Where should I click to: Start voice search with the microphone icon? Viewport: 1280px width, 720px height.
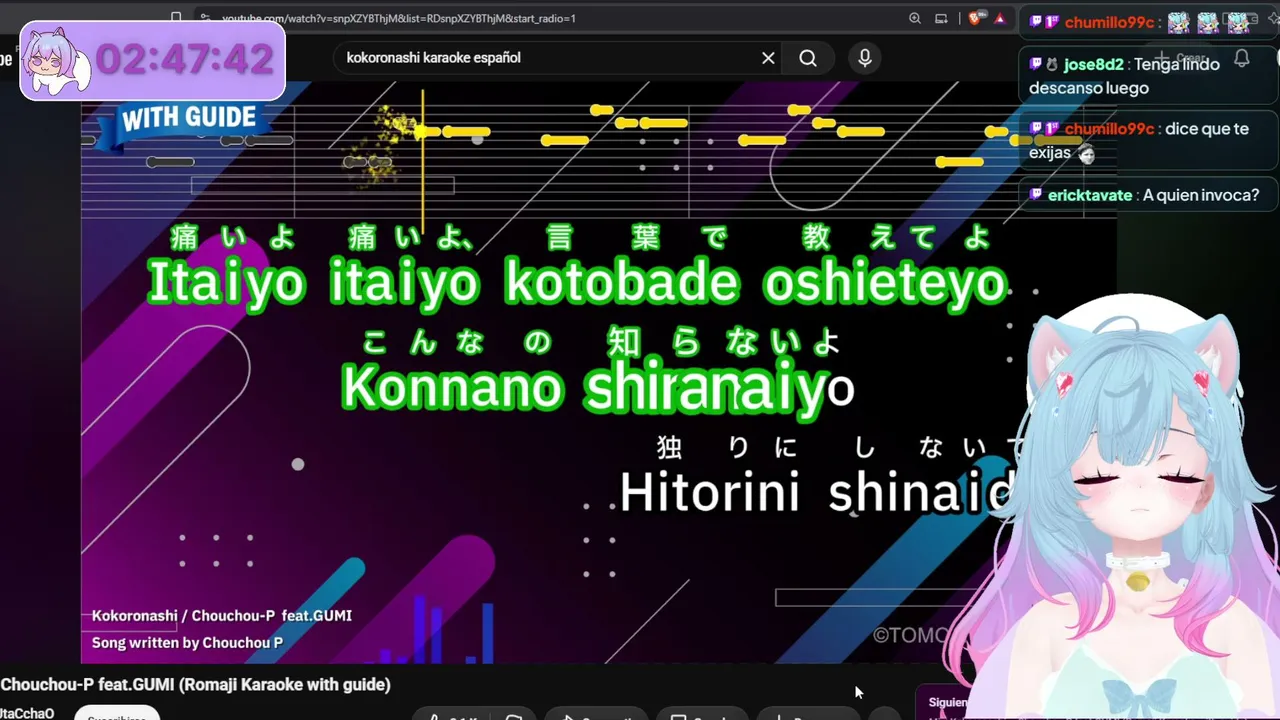865,58
